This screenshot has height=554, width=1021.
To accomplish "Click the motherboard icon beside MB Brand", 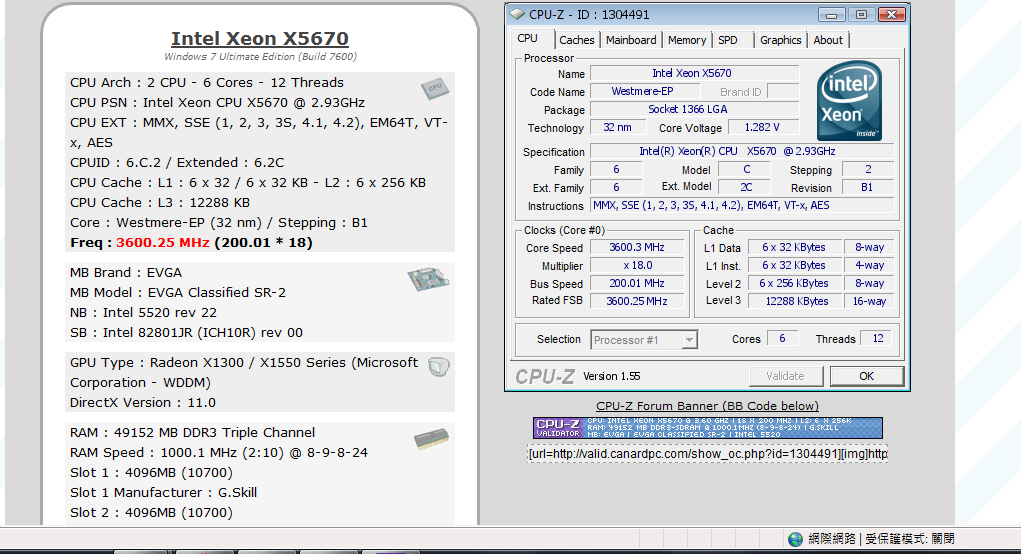I will tap(428, 279).
